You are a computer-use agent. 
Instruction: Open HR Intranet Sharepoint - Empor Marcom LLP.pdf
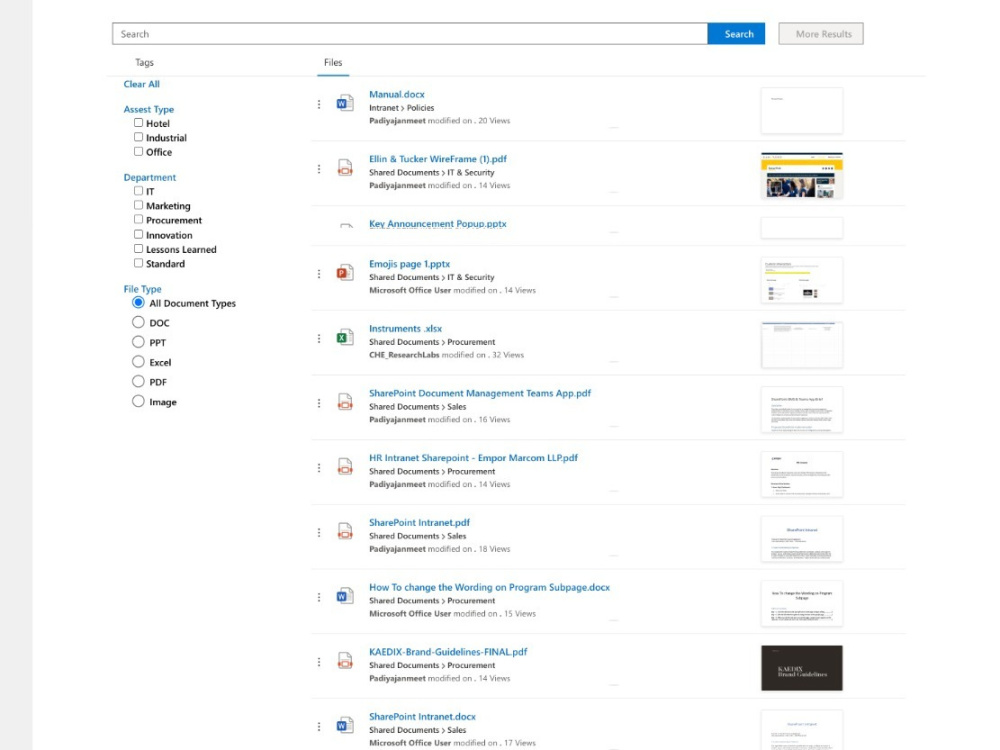pos(473,458)
